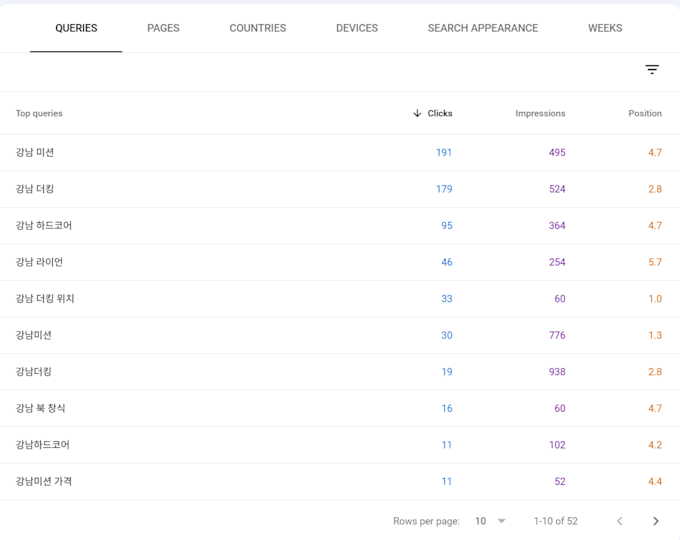Switch to the Queries tab

76,28
